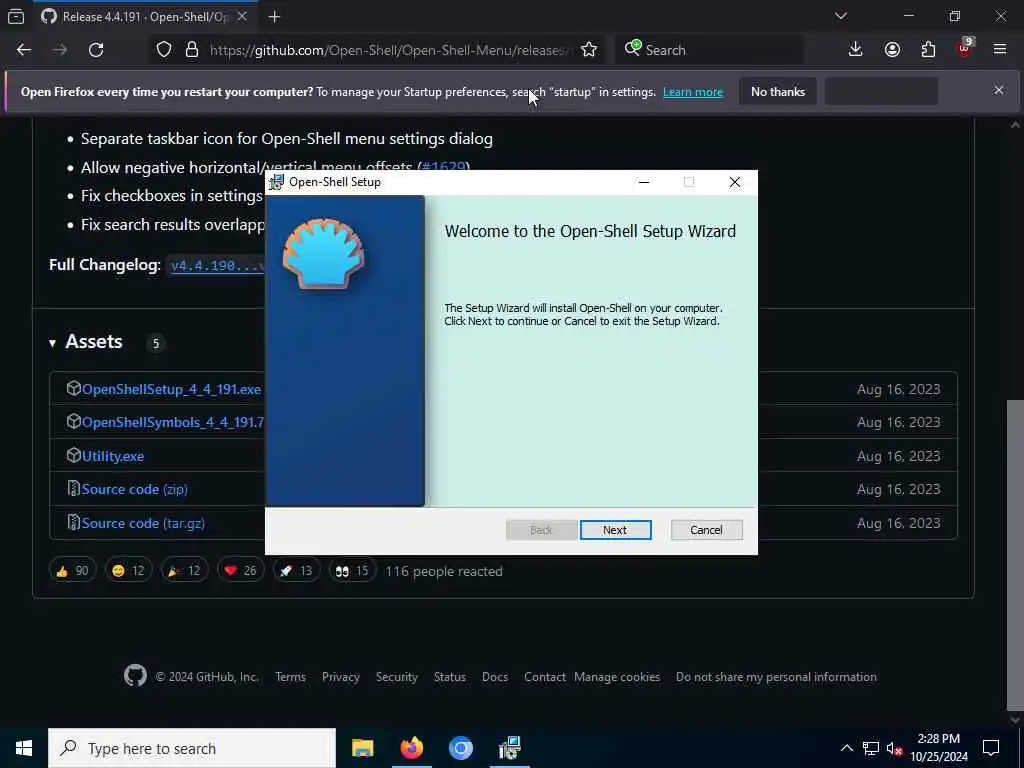Open the GitHub logo in the footer
This screenshot has height=768, width=1024.
tap(135, 676)
